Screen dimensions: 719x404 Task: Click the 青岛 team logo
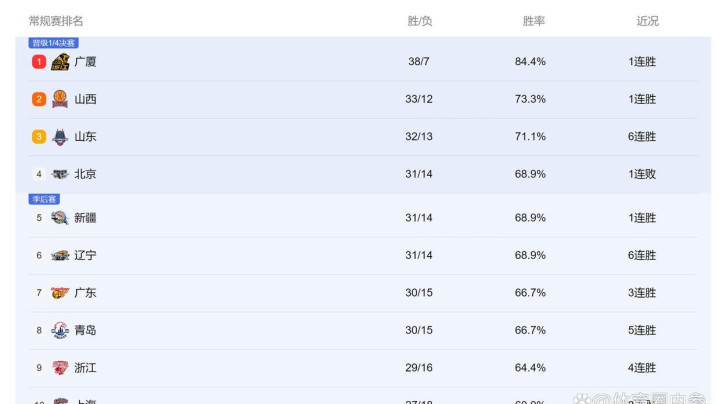[x=60, y=330]
